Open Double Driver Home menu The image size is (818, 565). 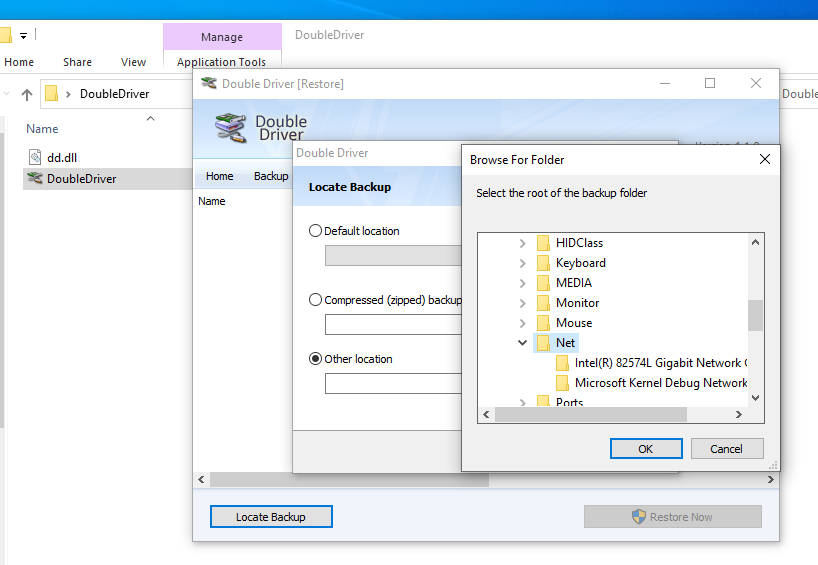click(220, 176)
